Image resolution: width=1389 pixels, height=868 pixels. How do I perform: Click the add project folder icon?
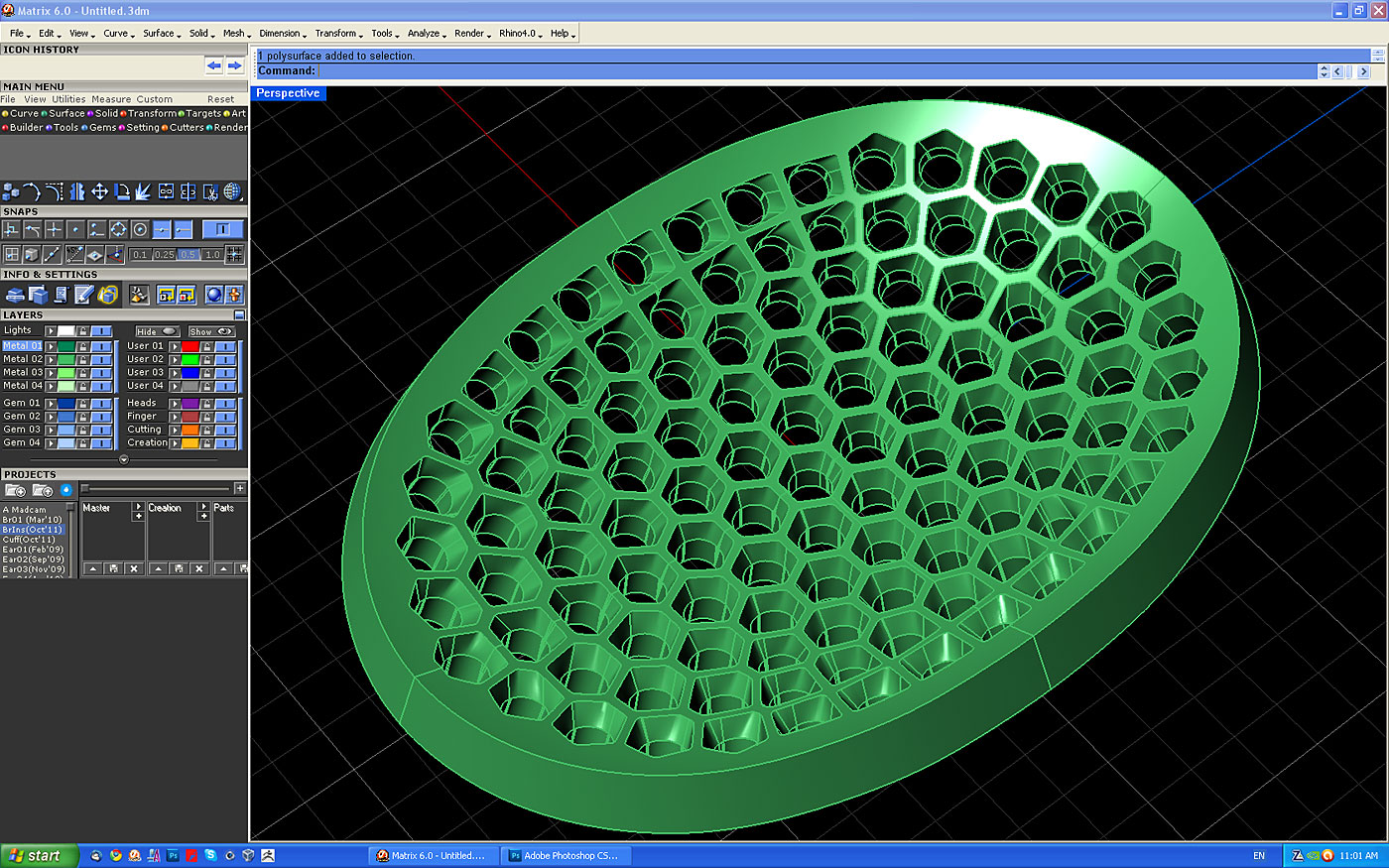click(15, 490)
